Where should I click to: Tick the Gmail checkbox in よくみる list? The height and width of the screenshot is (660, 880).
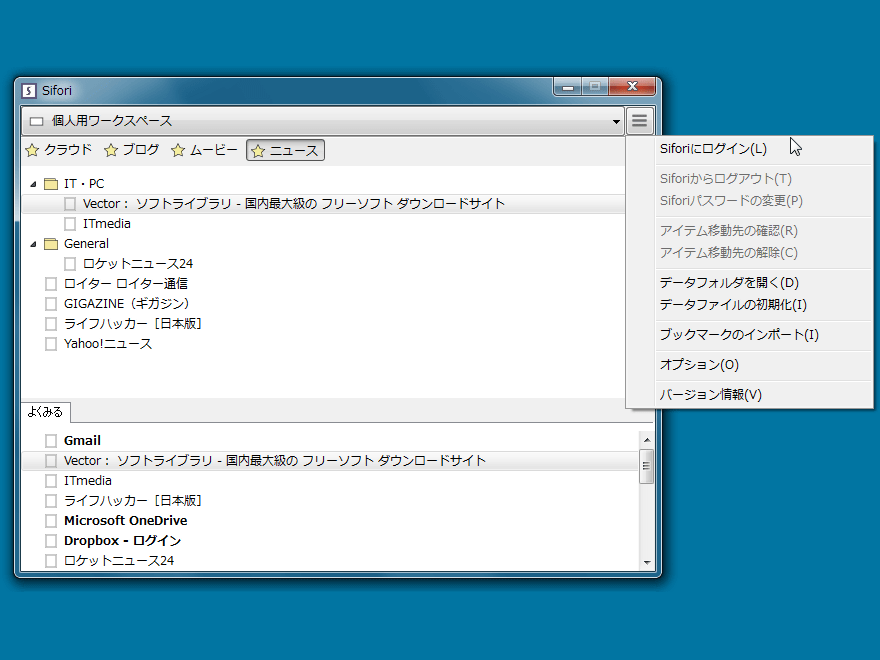(x=51, y=441)
